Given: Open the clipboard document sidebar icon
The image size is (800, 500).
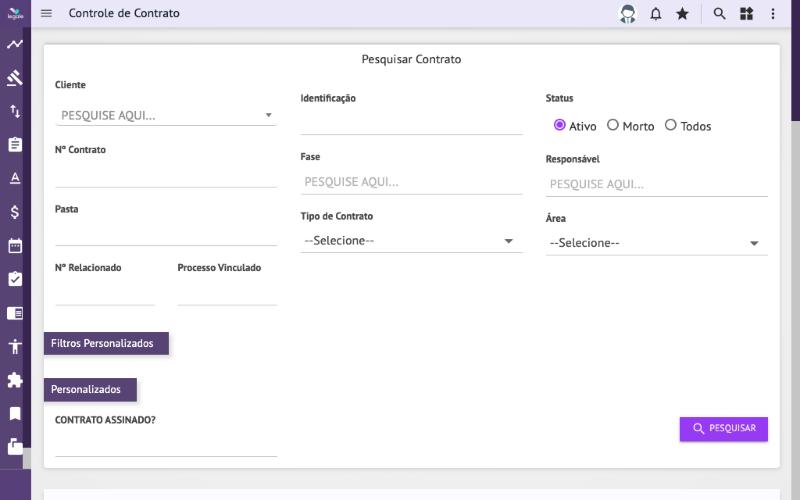Looking at the screenshot, I should point(15,144).
